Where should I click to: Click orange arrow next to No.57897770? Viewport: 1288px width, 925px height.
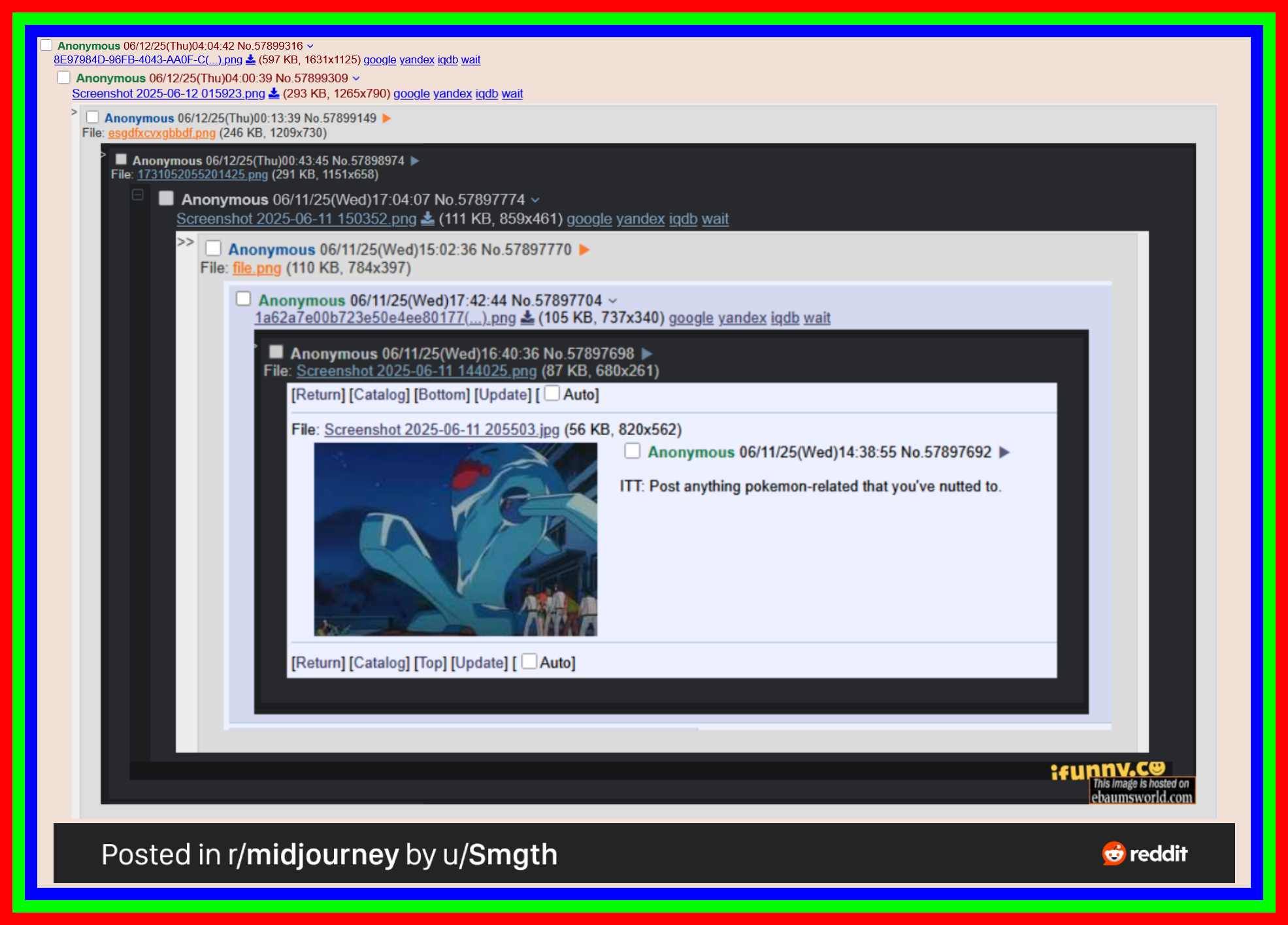click(585, 250)
